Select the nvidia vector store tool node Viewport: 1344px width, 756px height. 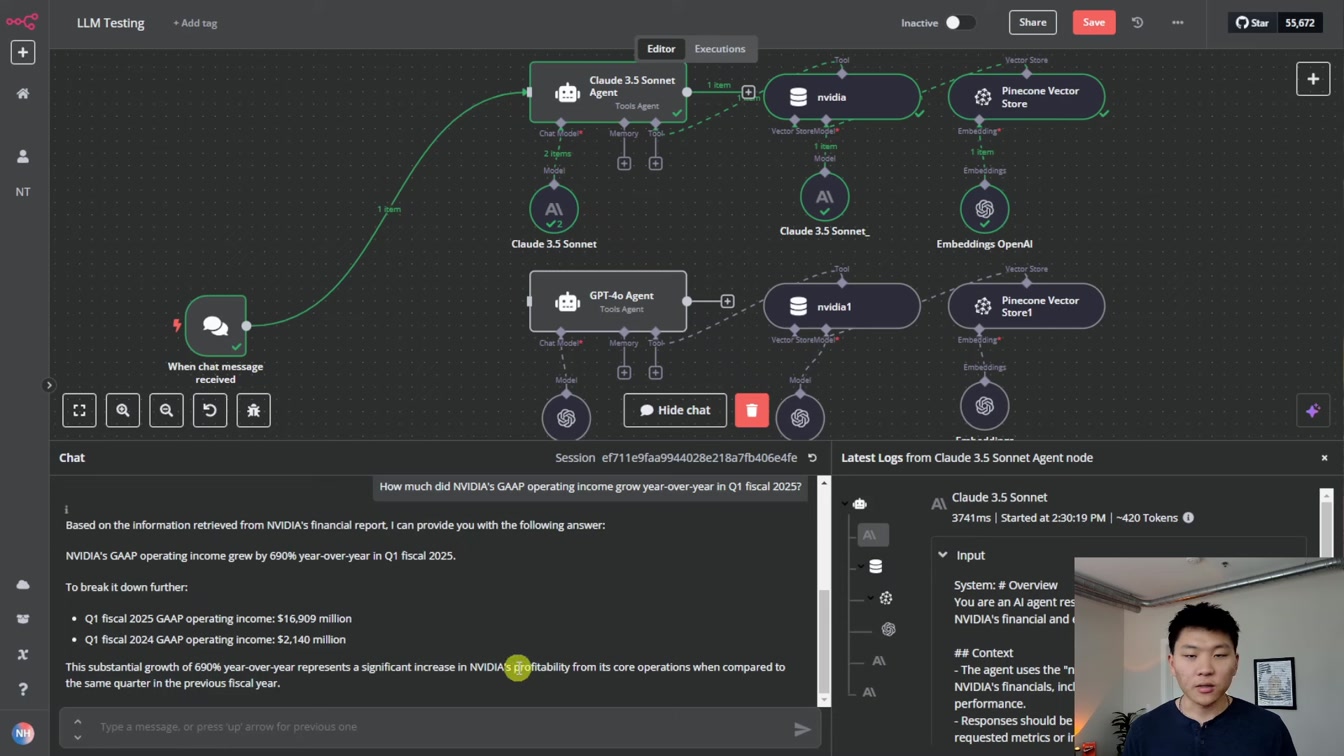coord(842,97)
